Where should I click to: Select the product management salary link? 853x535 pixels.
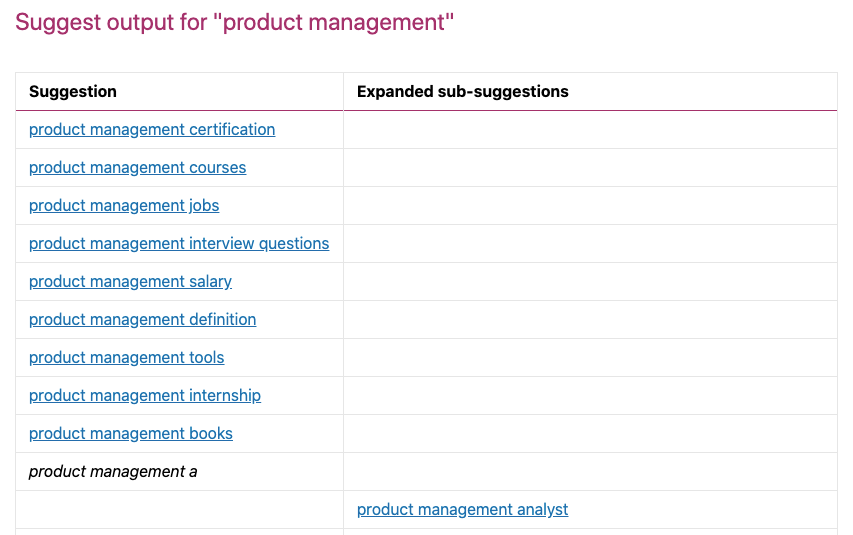(130, 281)
